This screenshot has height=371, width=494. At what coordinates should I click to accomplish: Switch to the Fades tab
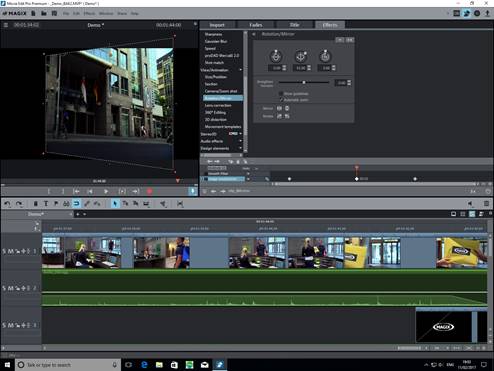[x=256, y=25]
